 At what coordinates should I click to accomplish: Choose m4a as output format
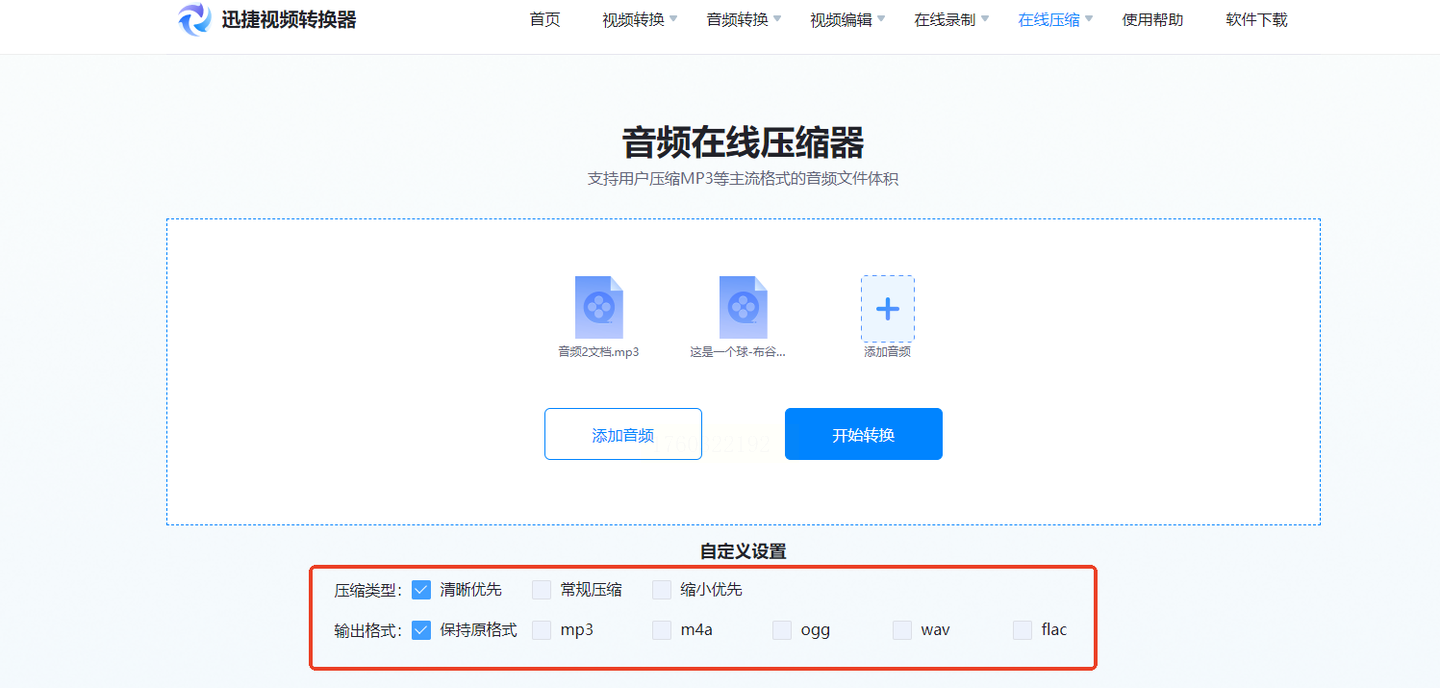[x=662, y=630]
